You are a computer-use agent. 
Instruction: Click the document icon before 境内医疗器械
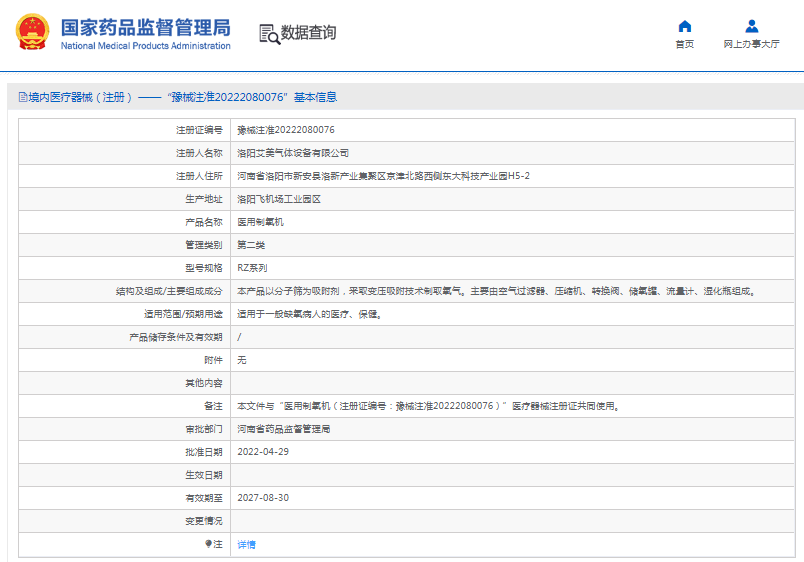(23, 97)
